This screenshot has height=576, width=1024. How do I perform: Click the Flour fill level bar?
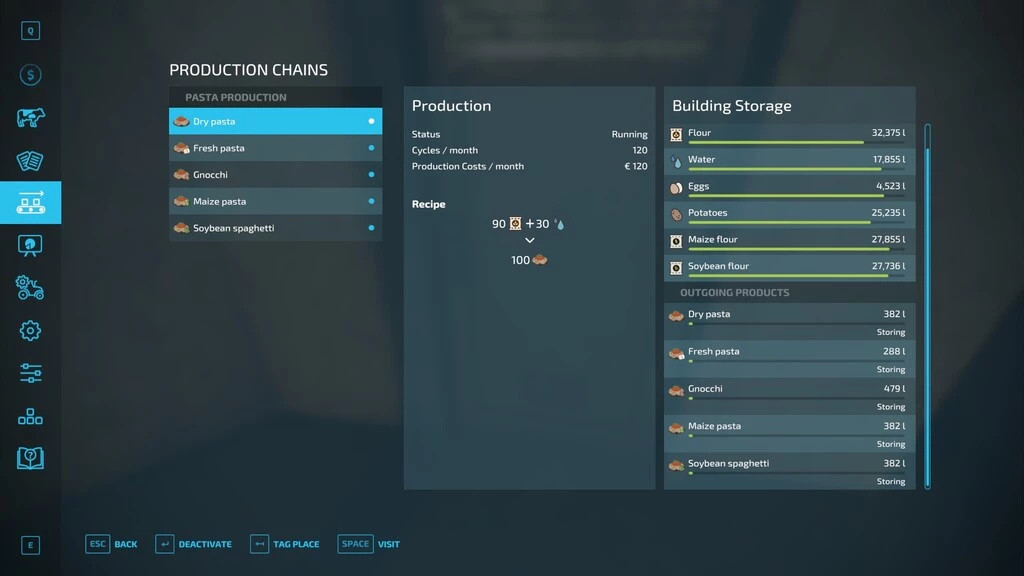pyautogui.click(x=797, y=142)
